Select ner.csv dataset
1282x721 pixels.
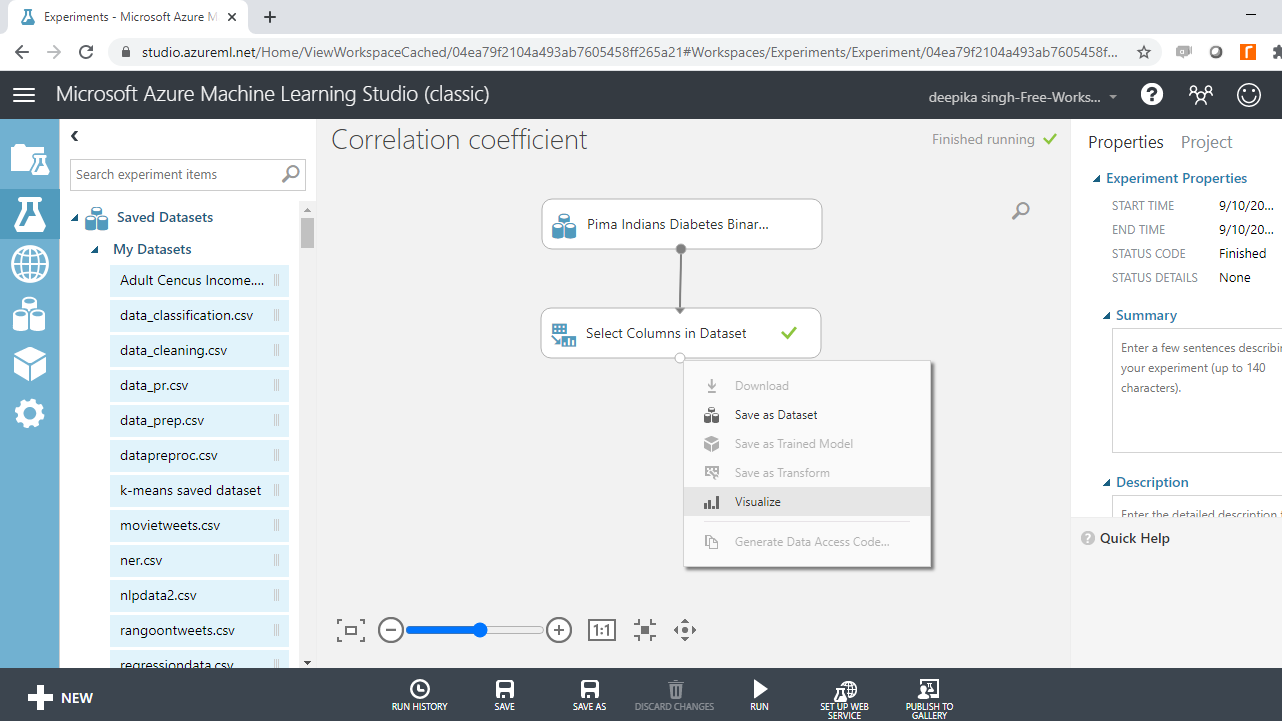pyautogui.click(x=199, y=561)
